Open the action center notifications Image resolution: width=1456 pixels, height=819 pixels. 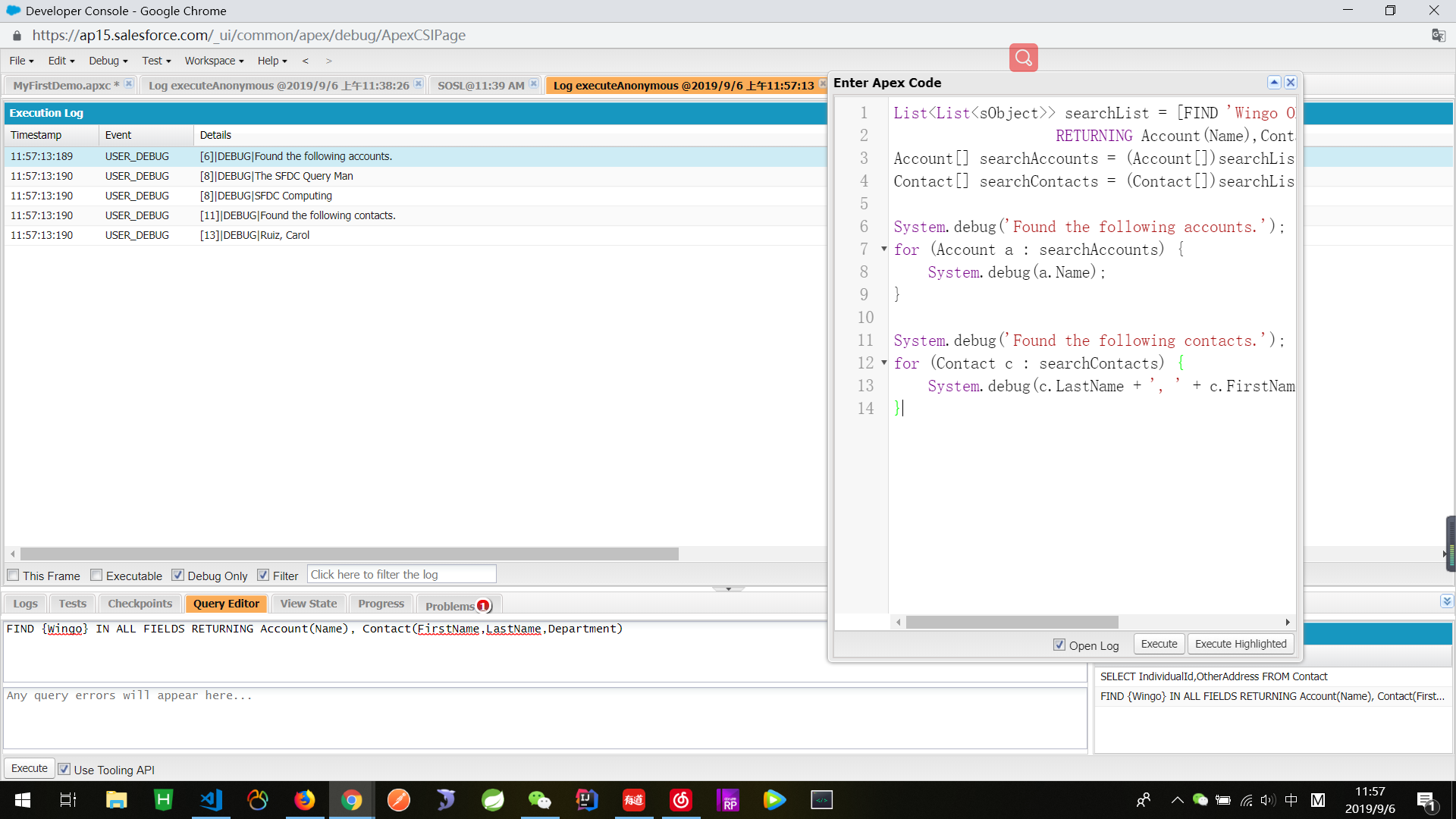coord(1426,801)
